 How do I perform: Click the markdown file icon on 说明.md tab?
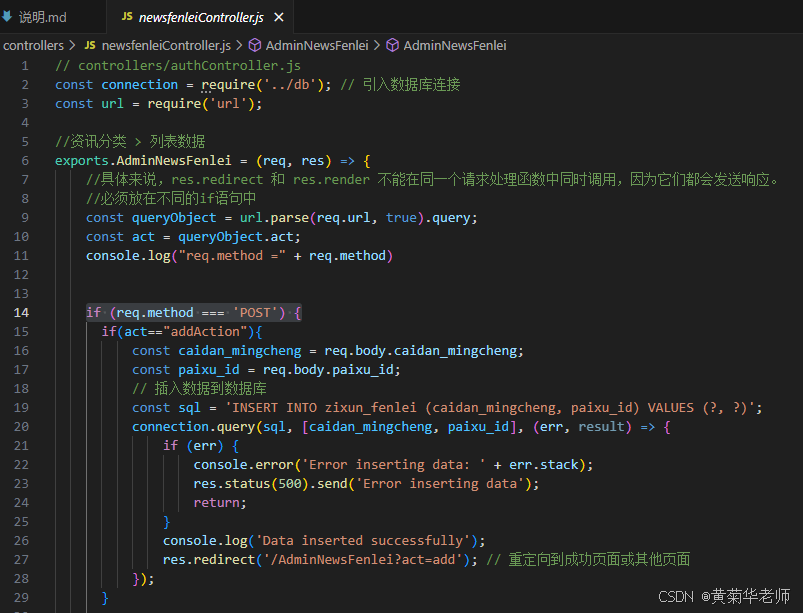7,16
